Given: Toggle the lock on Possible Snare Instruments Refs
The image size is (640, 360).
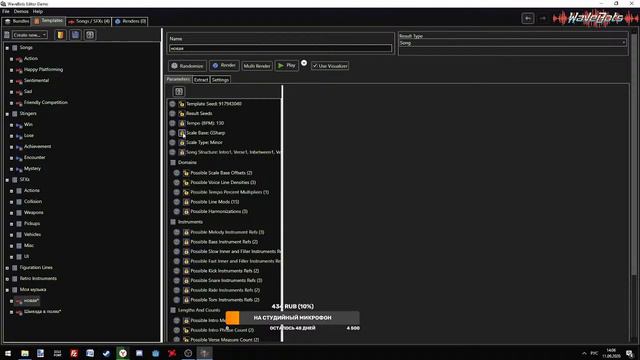Looking at the screenshot, I should 186,280.
